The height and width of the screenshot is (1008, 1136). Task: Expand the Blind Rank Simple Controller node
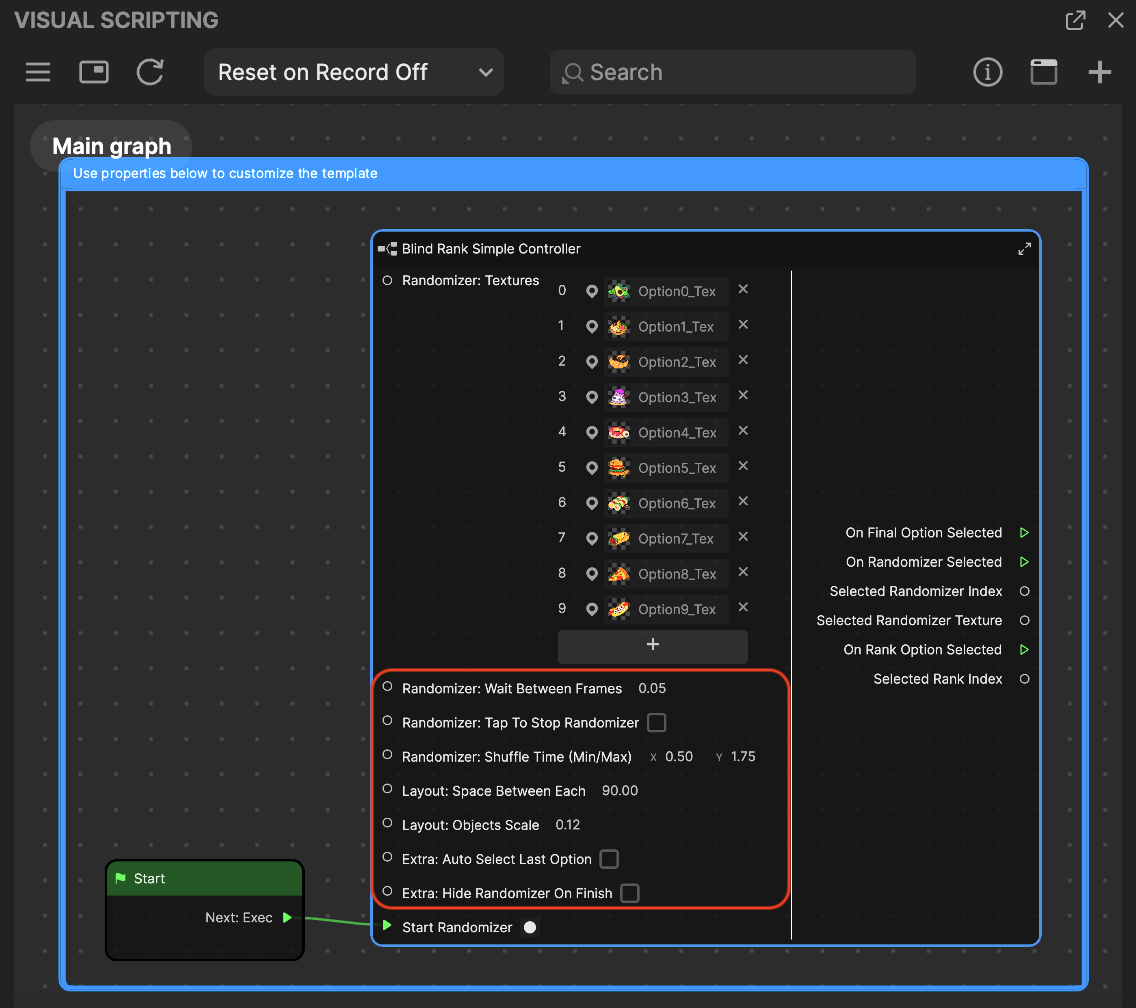tap(1024, 249)
